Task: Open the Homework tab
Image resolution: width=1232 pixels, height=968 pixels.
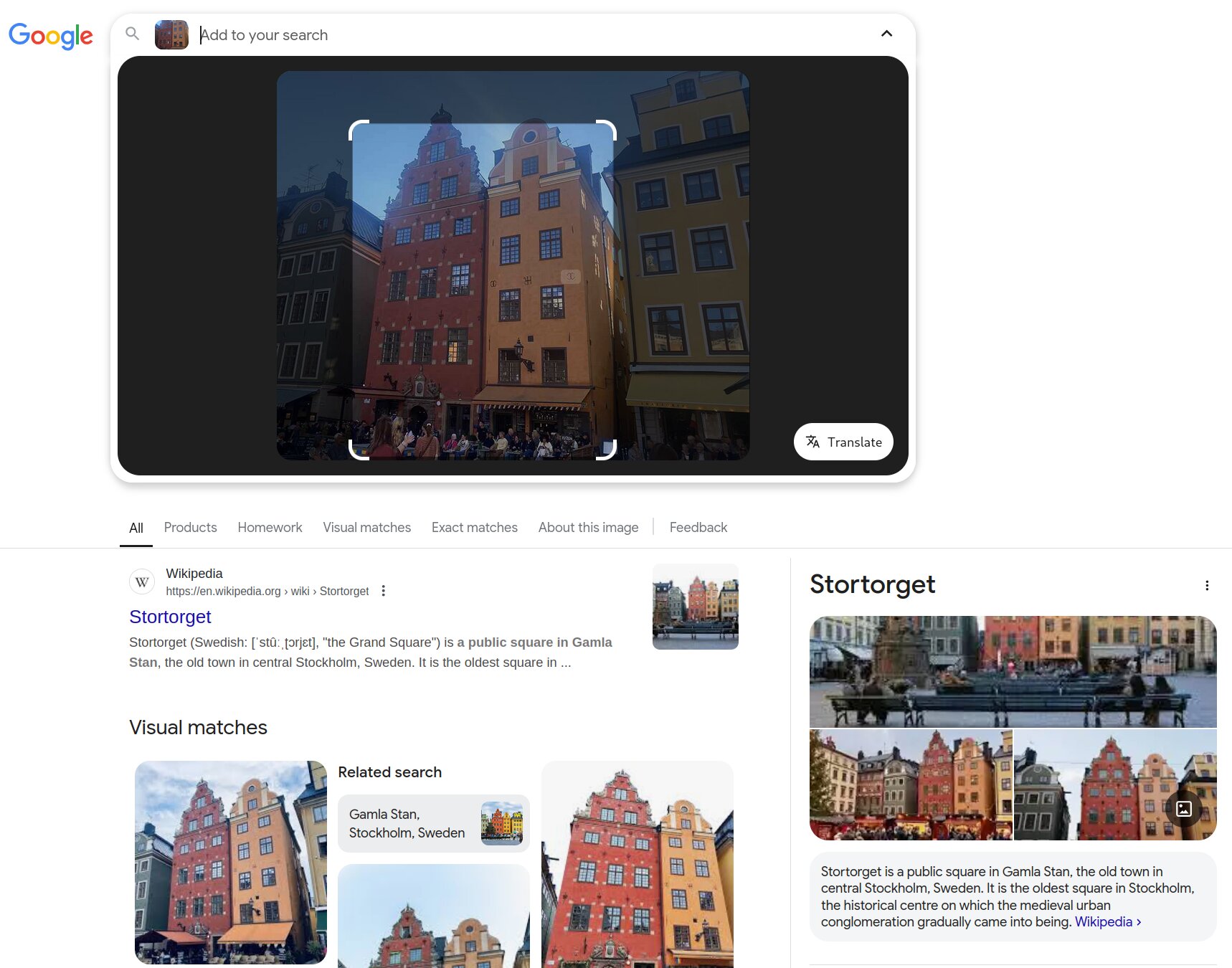Action: click(x=270, y=528)
